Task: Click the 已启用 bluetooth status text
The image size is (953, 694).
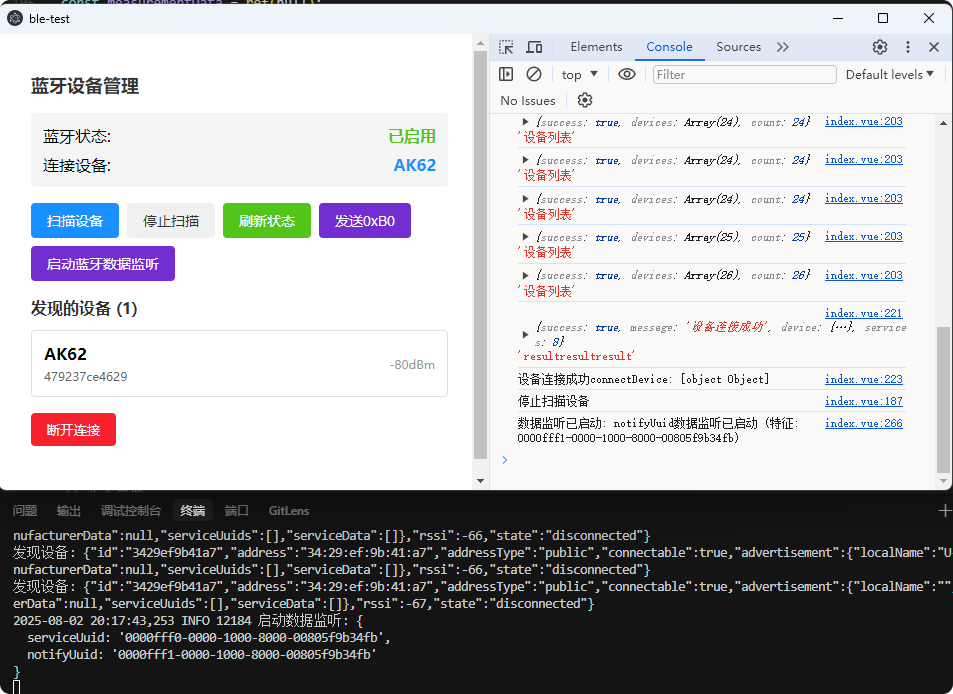Action: (x=412, y=136)
